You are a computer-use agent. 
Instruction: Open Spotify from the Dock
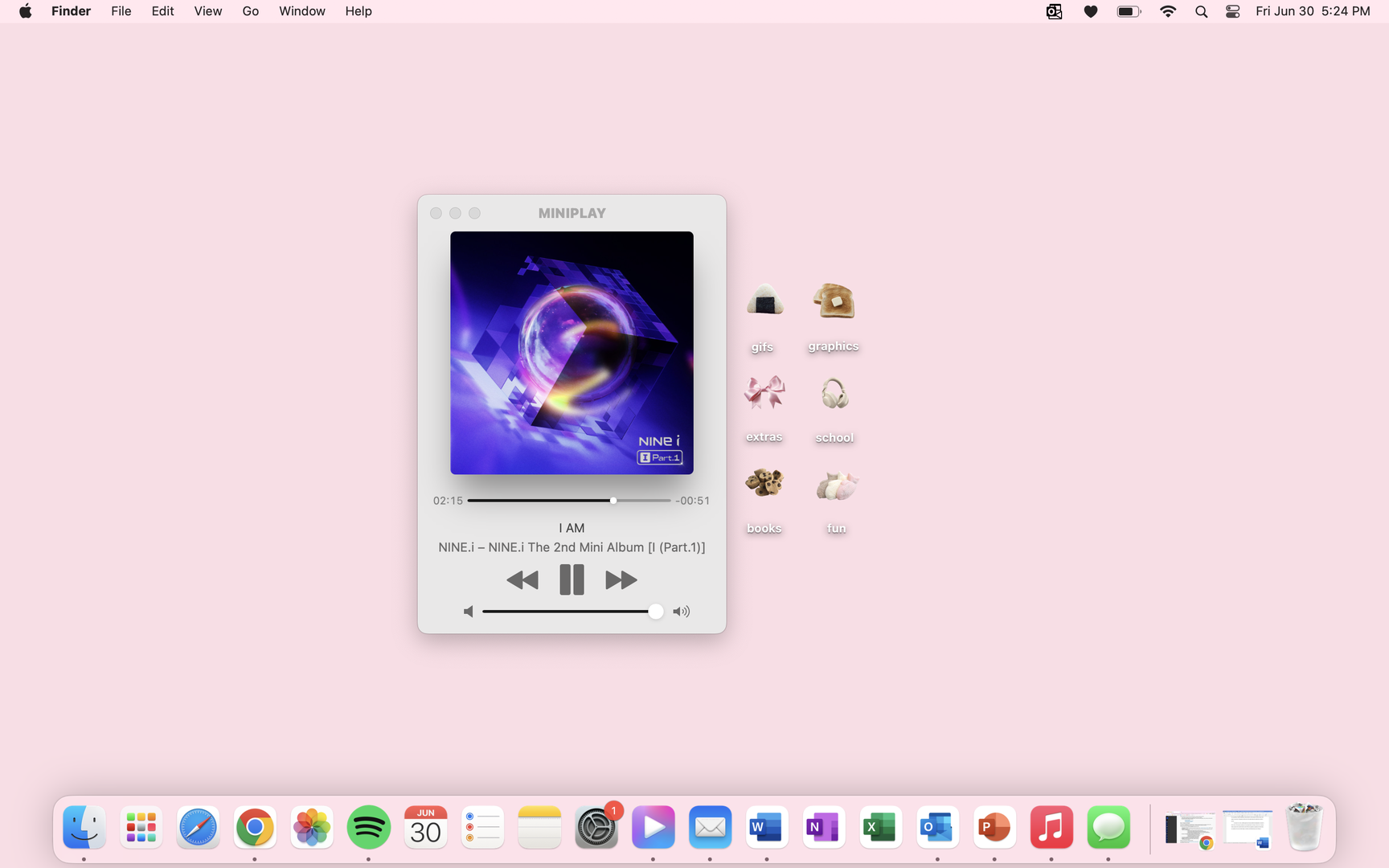coord(369,827)
